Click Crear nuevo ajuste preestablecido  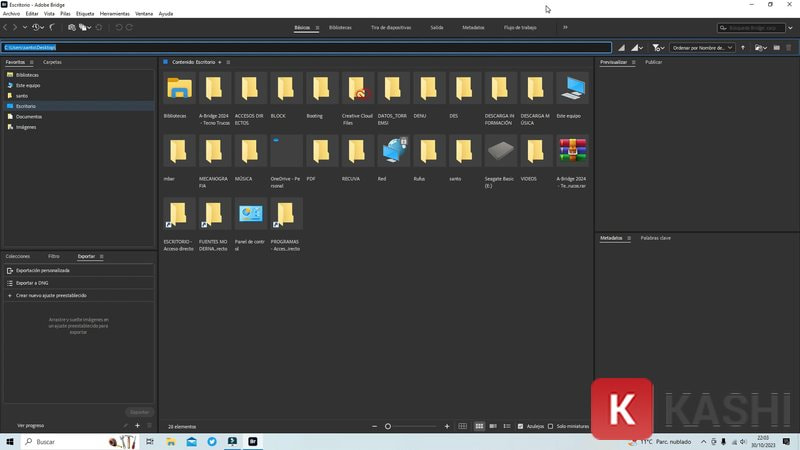coord(79,295)
